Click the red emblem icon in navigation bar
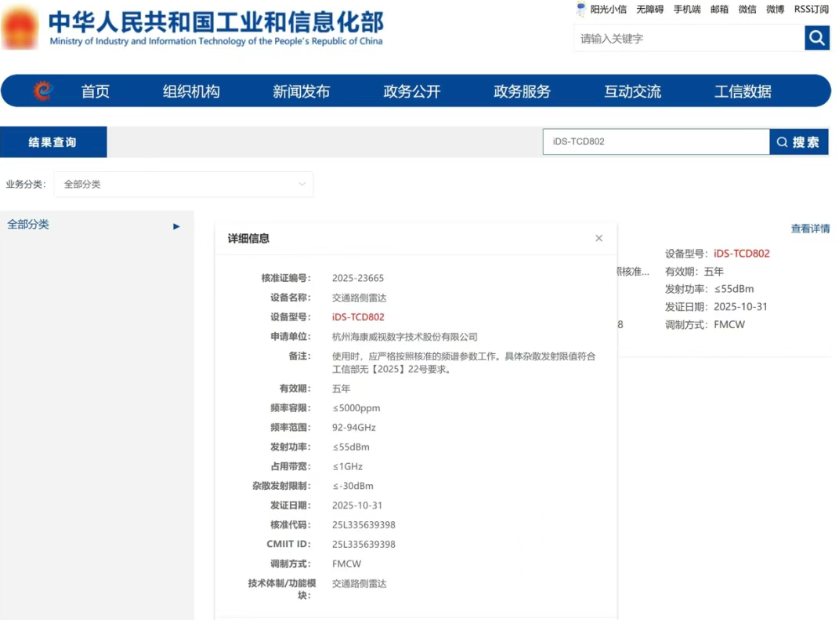This screenshot has width=837, height=620. [42, 91]
